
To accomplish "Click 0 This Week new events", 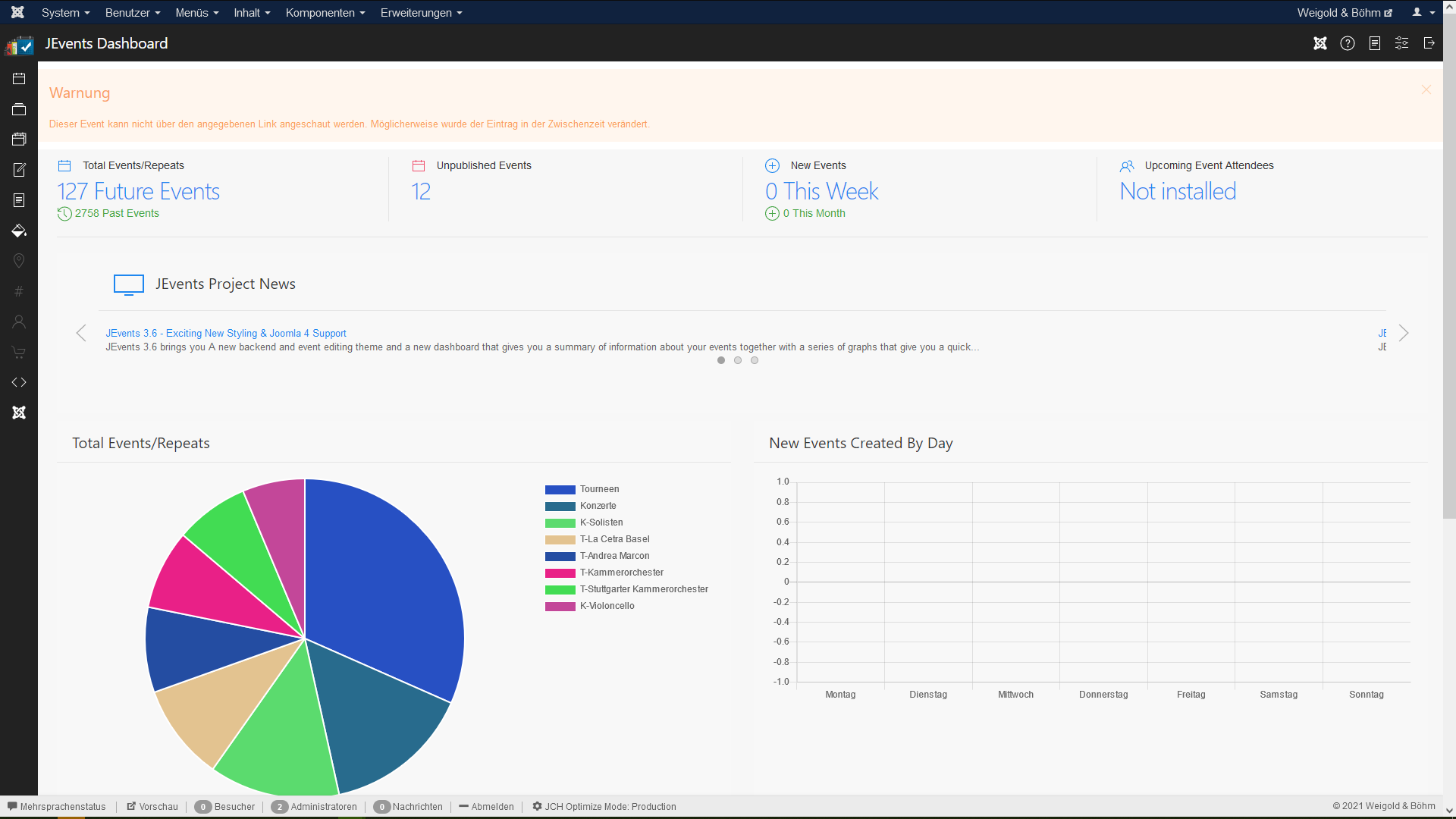I will tap(822, 191).
